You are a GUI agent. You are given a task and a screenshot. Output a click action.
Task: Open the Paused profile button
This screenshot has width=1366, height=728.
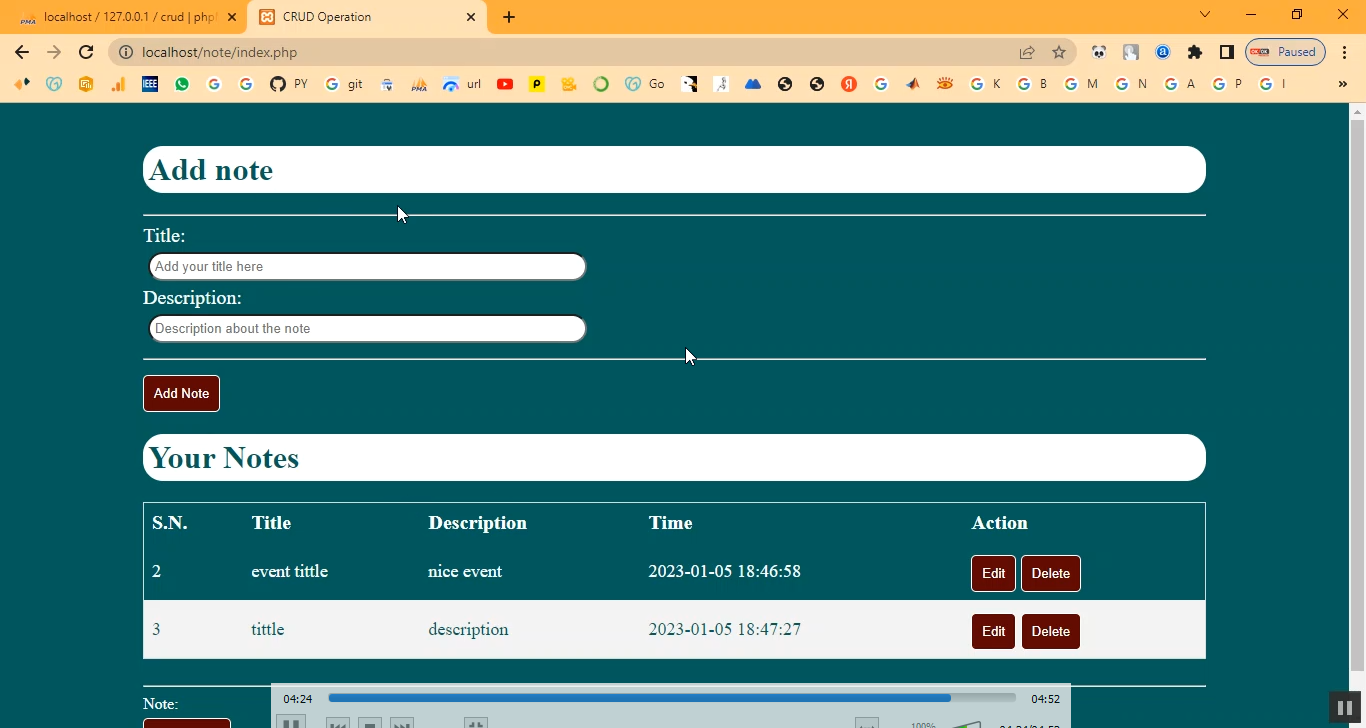(1285, 52)
